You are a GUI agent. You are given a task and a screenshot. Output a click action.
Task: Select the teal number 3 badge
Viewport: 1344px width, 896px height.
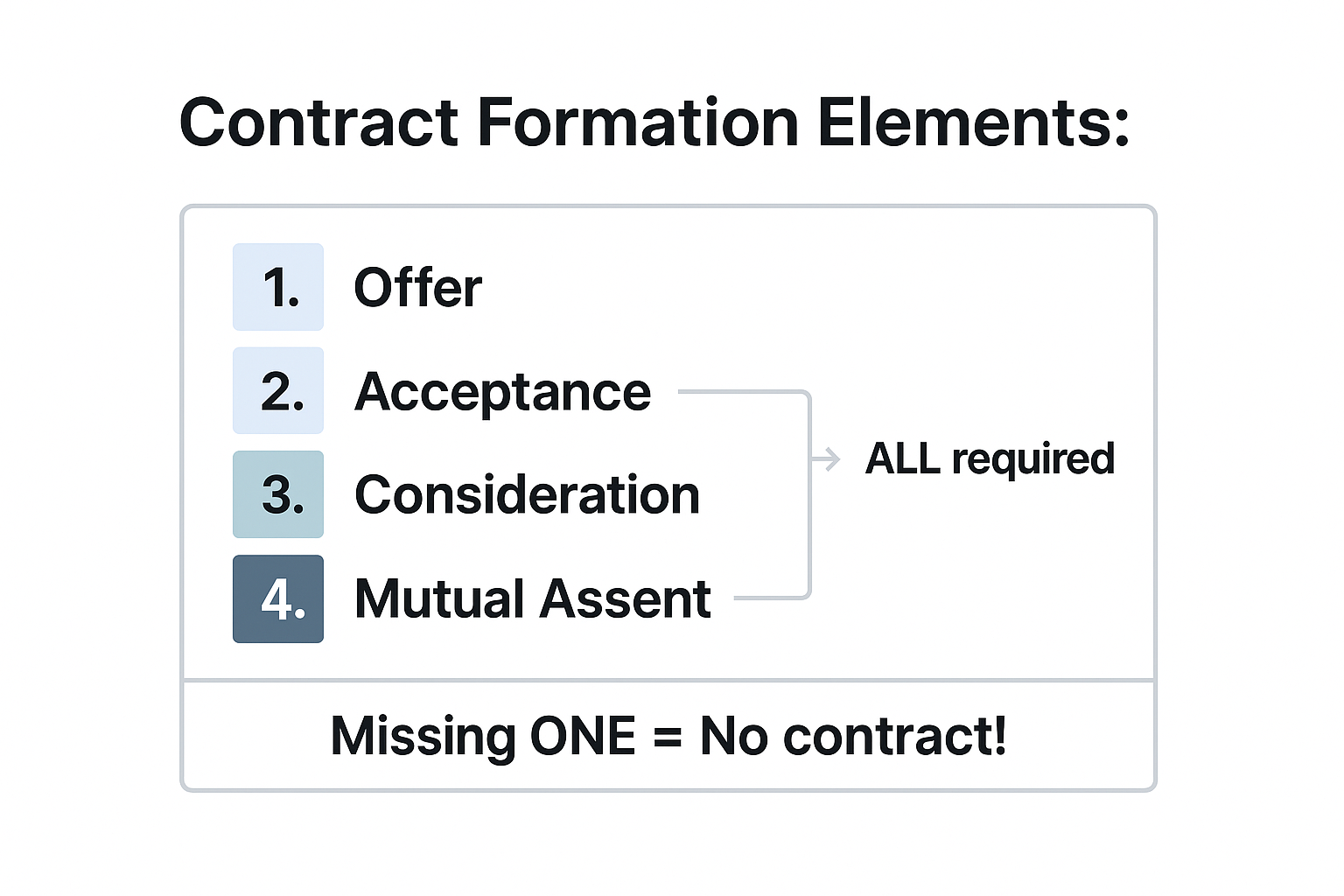coord(278,494)
